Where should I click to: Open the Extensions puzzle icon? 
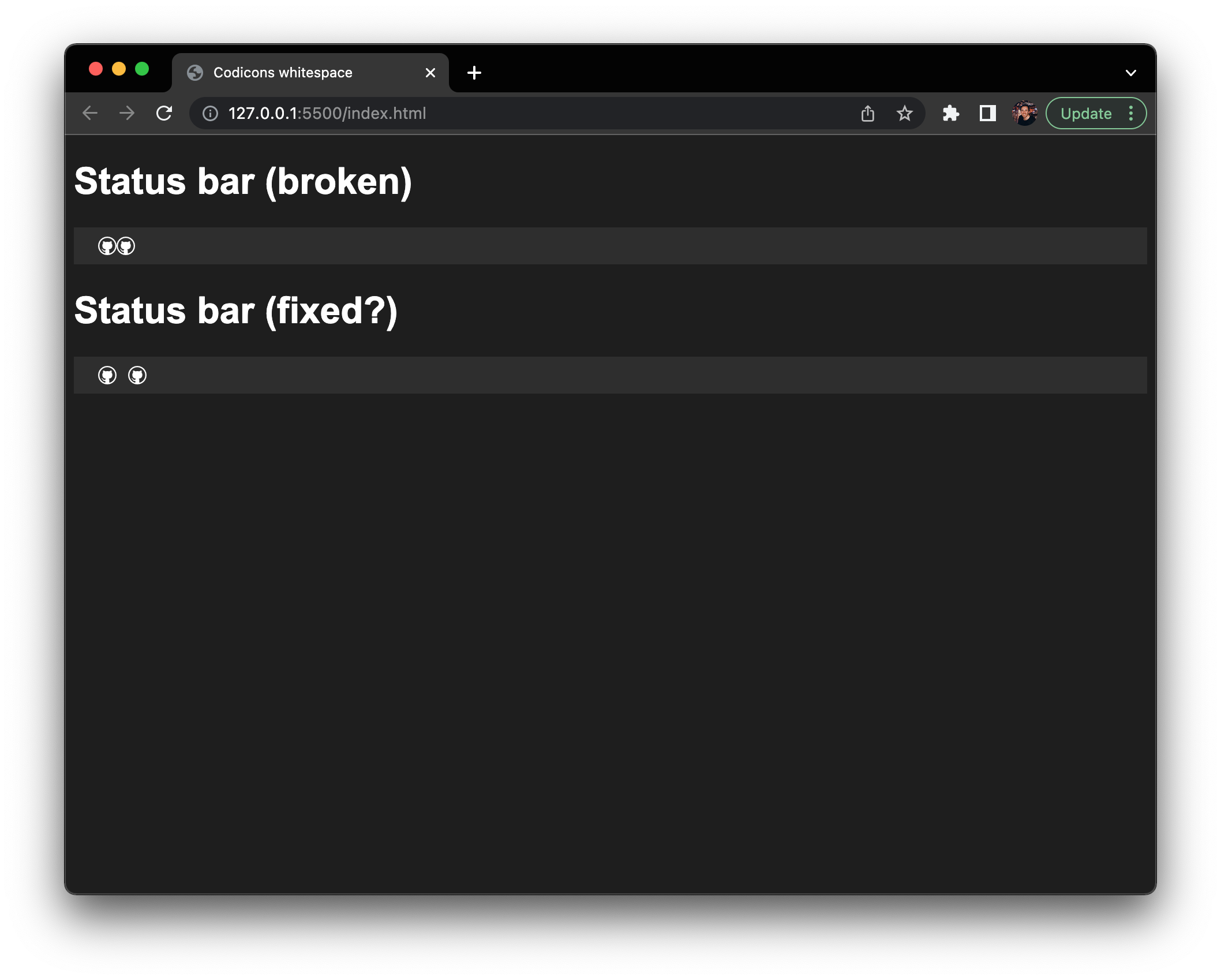pyautogui.click(x=950, y=114)
